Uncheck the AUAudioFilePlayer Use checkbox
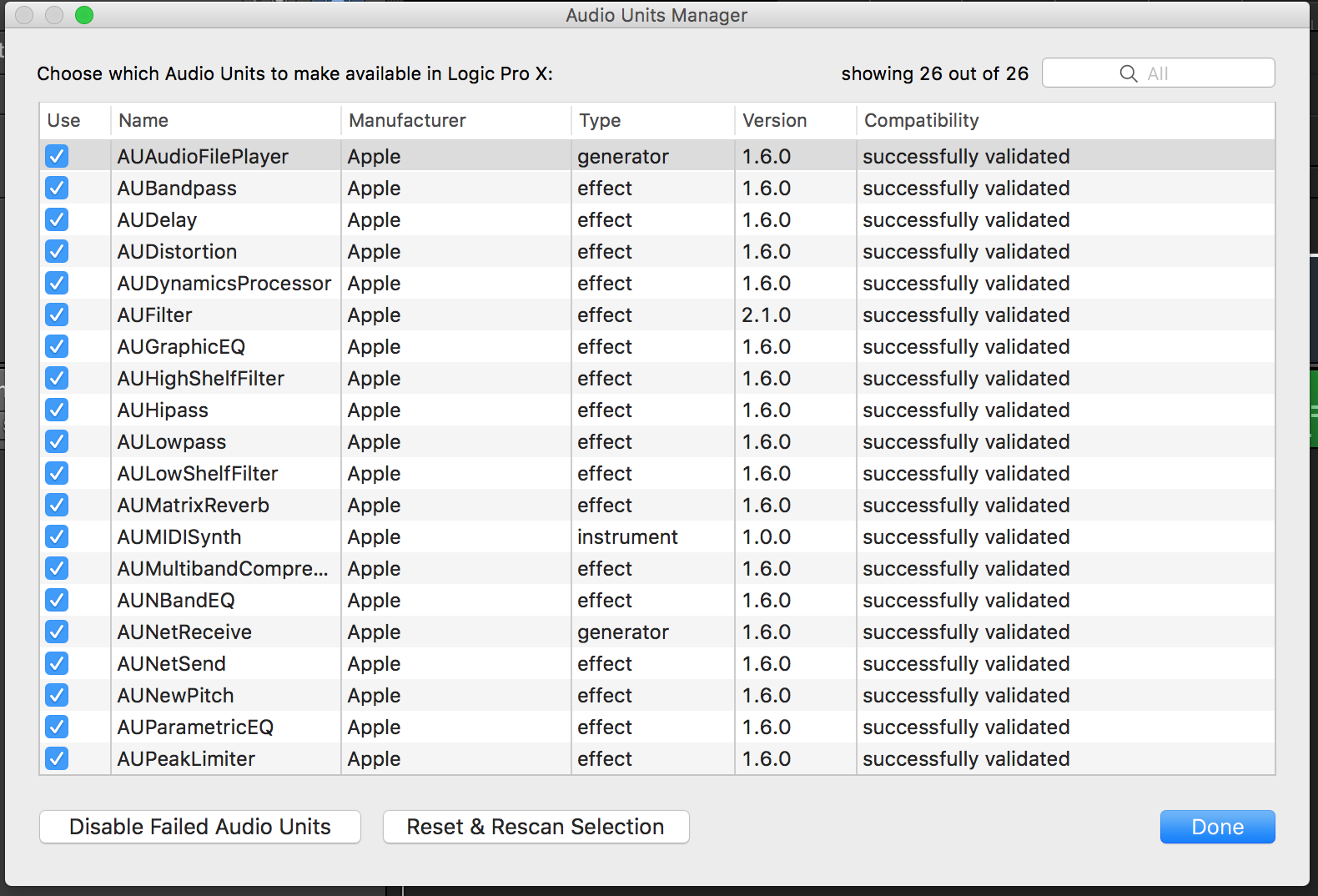This screenshot has height=896, width=1318. (57, 156)
